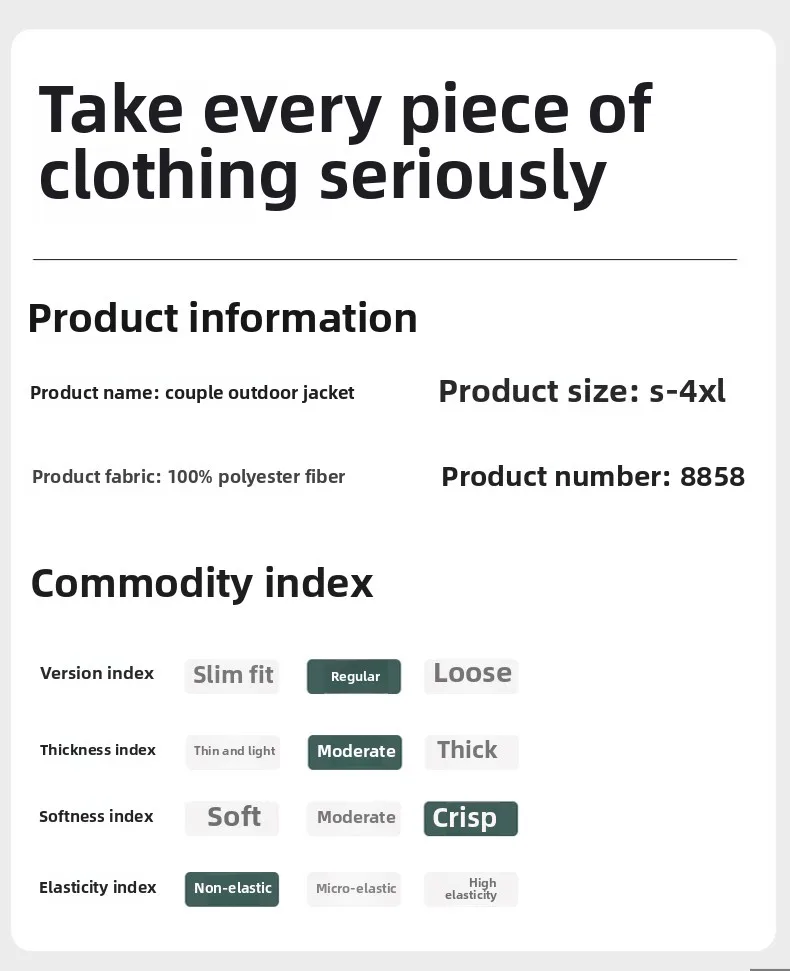The height and width of the screenshot is (971, 790).
Task: Click the Product size s-4xl text
Action: click(x=582, y=391)
